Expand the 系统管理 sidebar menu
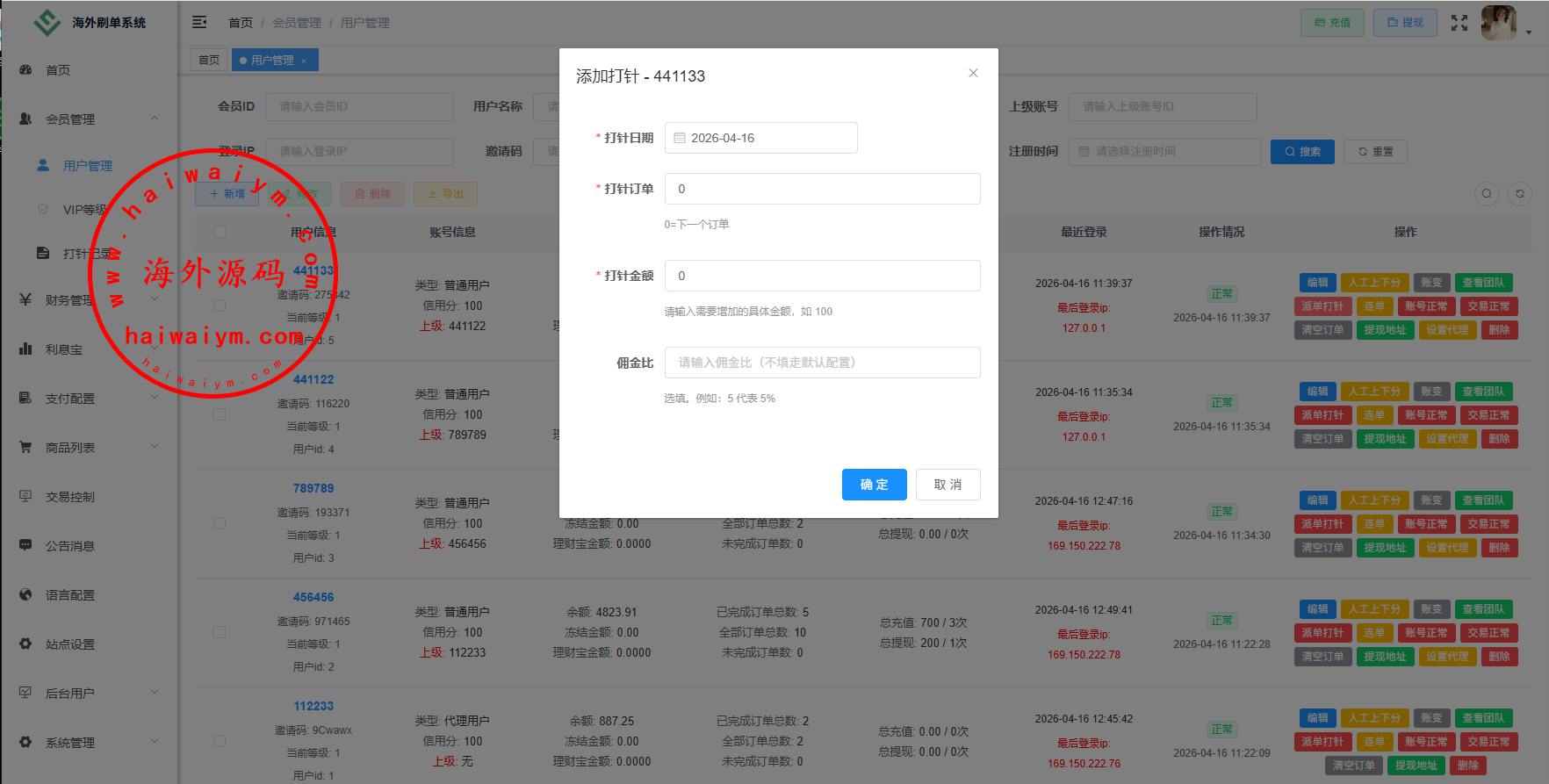Screen dimensions: 1549x784 155,742
